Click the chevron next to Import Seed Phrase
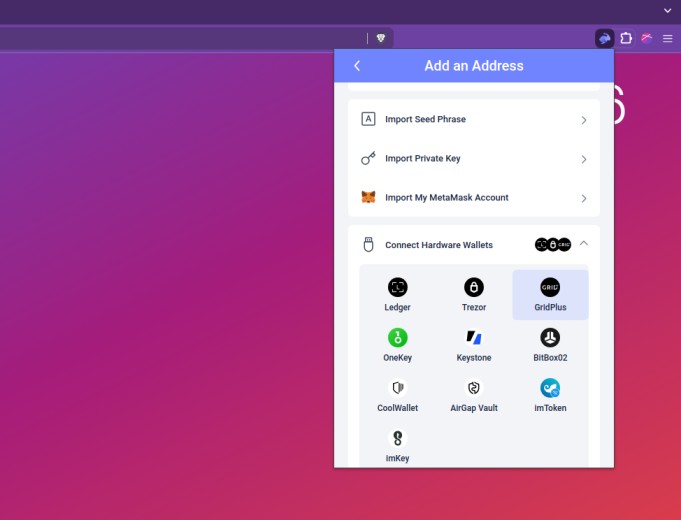Image resolution: width=681 pixels, height=520 pixels. (x=584, y=120)
